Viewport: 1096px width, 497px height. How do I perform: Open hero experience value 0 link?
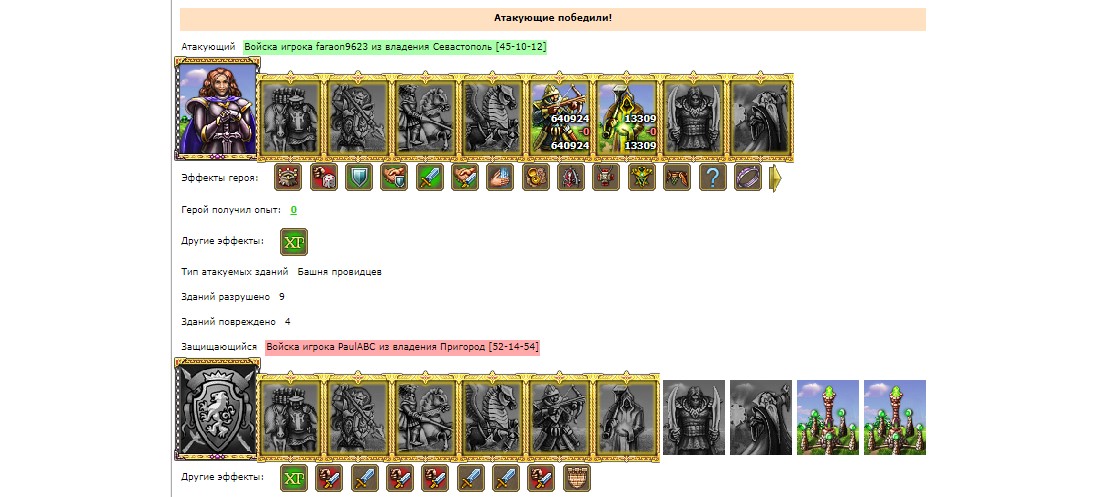pyautogui.click(x=294, y=210)
